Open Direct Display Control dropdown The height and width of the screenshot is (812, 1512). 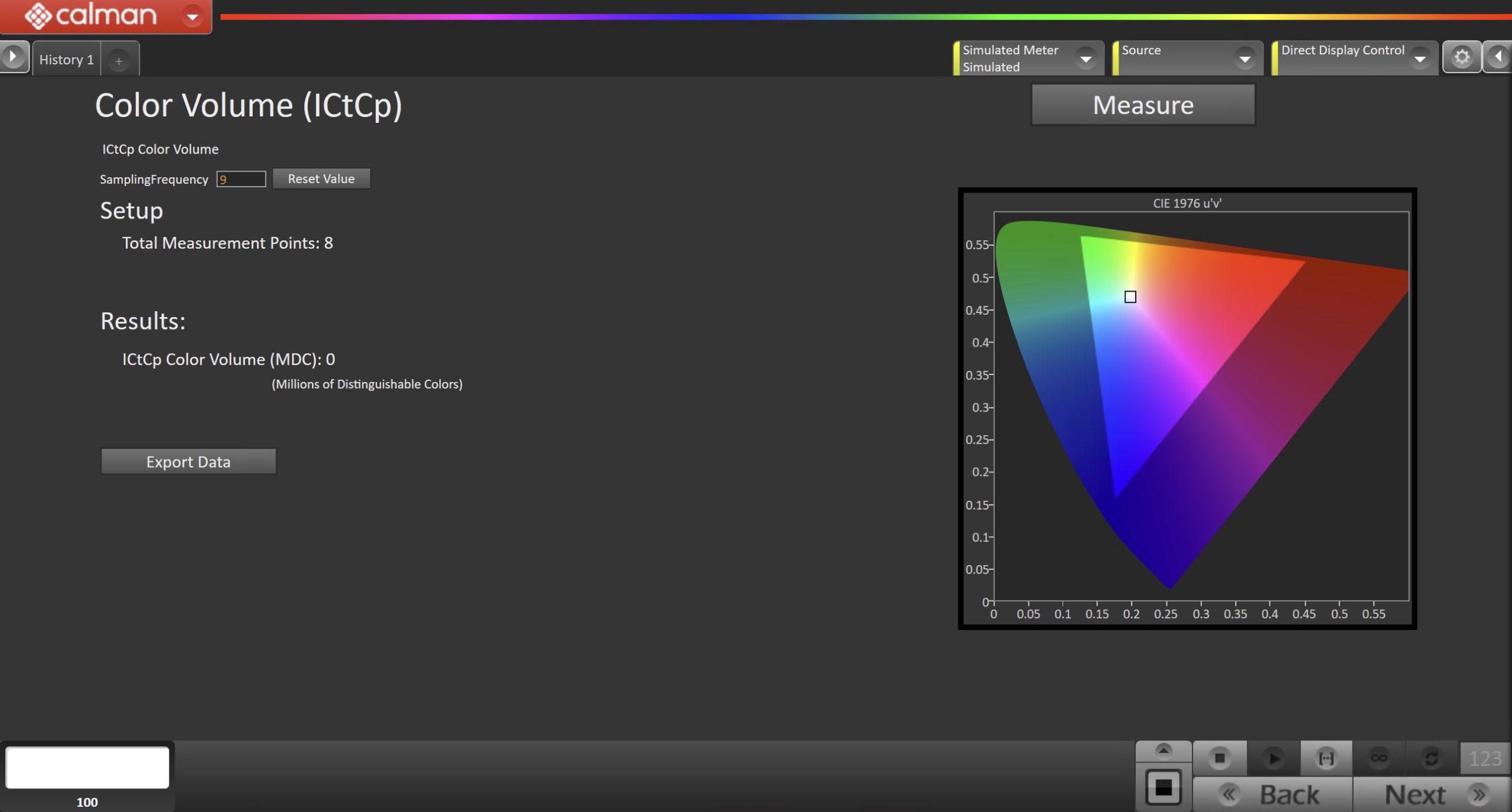pos(1419,58)
